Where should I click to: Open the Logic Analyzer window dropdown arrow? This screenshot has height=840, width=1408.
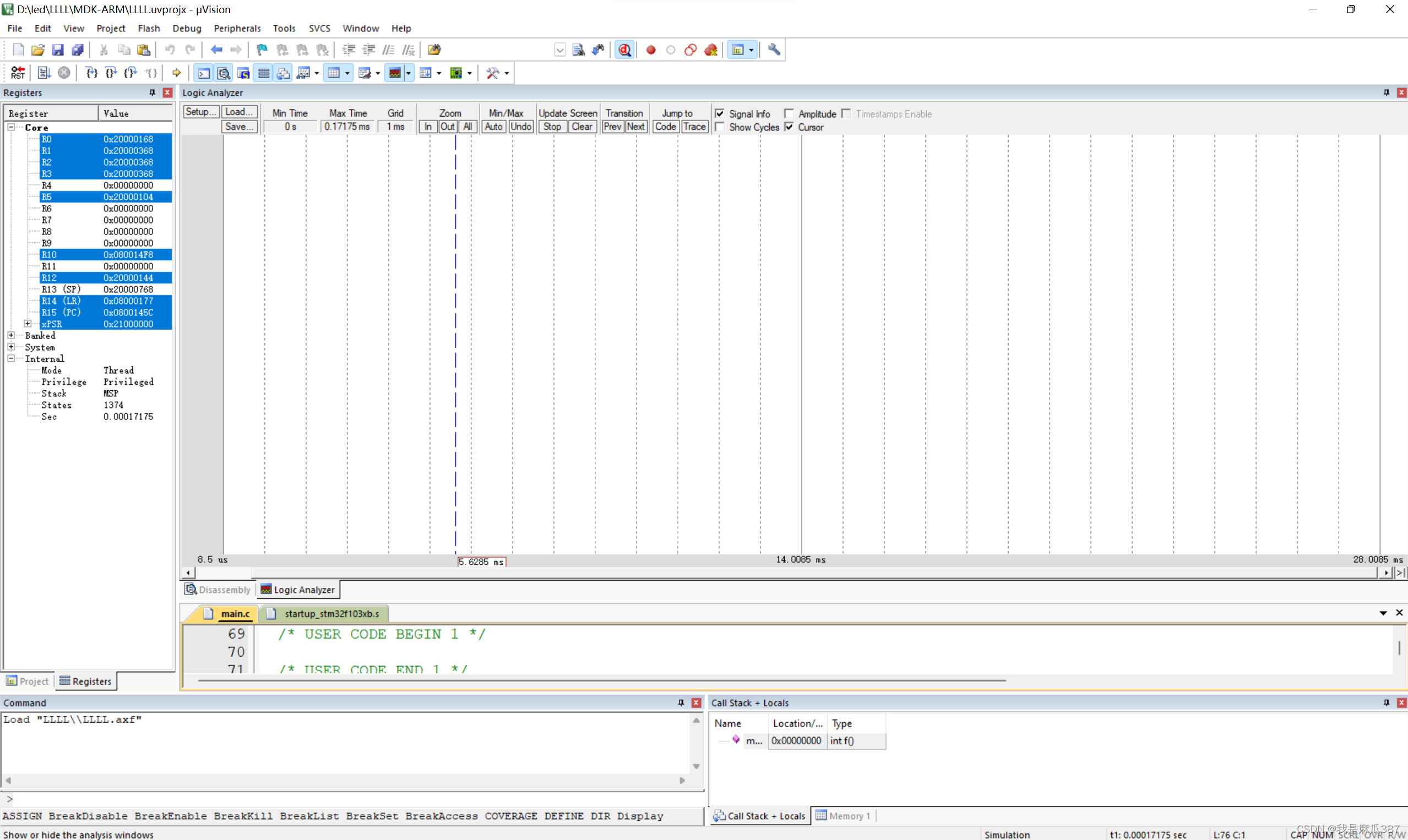tap(408, 73)
